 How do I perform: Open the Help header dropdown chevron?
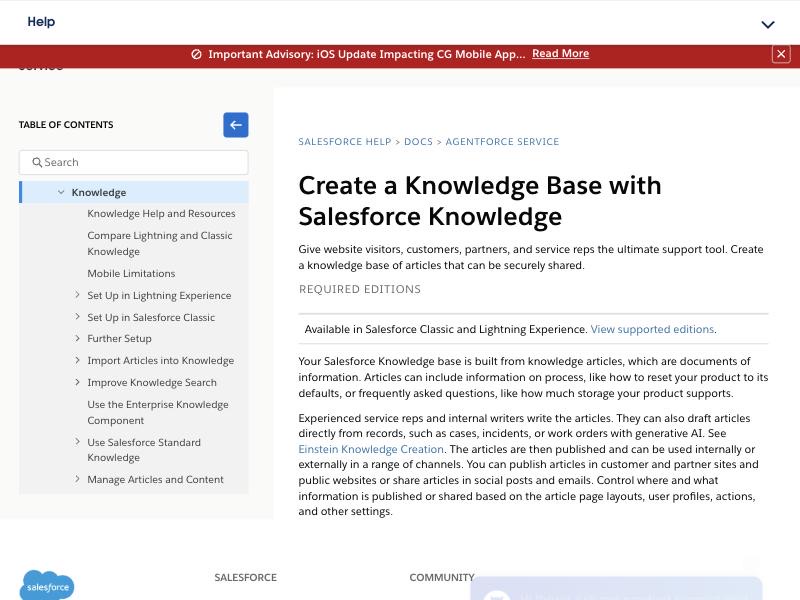tap(768, 24)
